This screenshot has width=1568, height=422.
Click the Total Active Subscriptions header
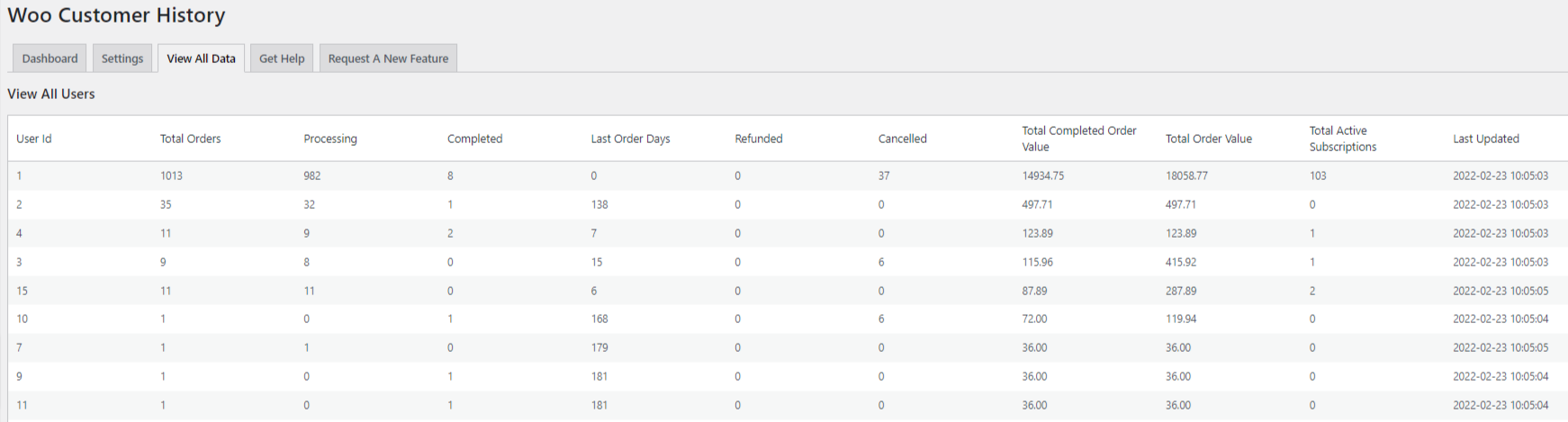[1343, 139]
